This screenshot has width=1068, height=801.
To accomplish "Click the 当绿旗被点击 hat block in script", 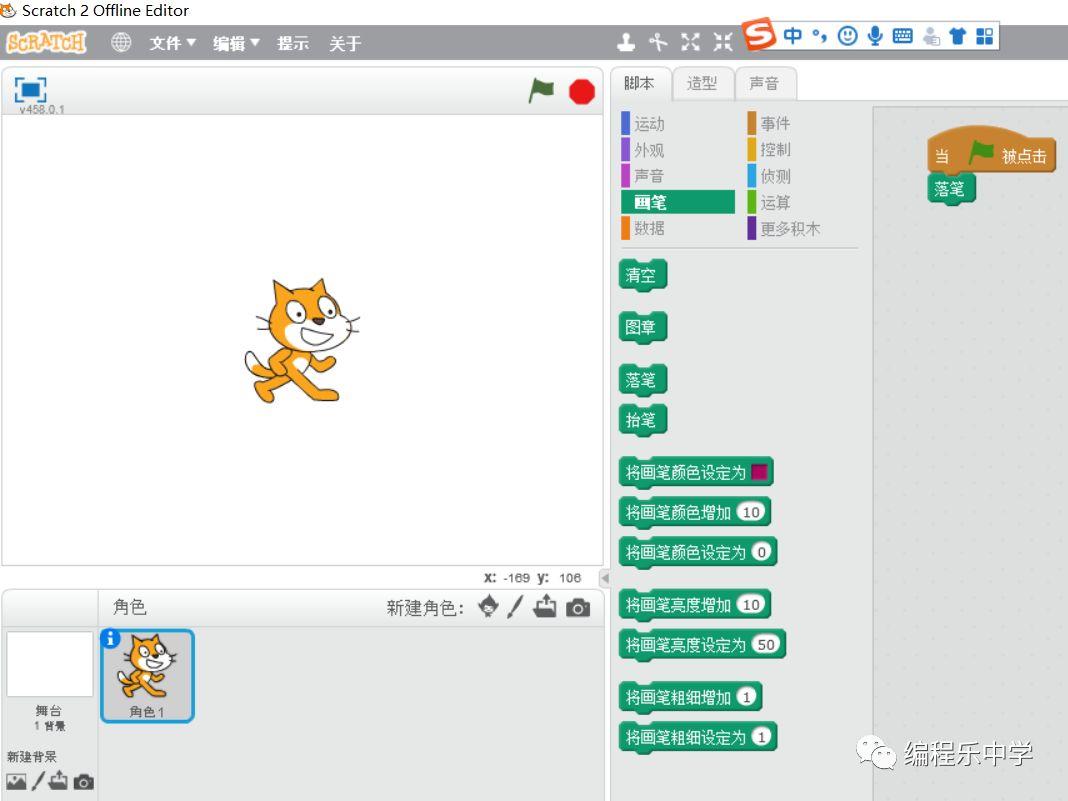I will click(x=991, y=150).
